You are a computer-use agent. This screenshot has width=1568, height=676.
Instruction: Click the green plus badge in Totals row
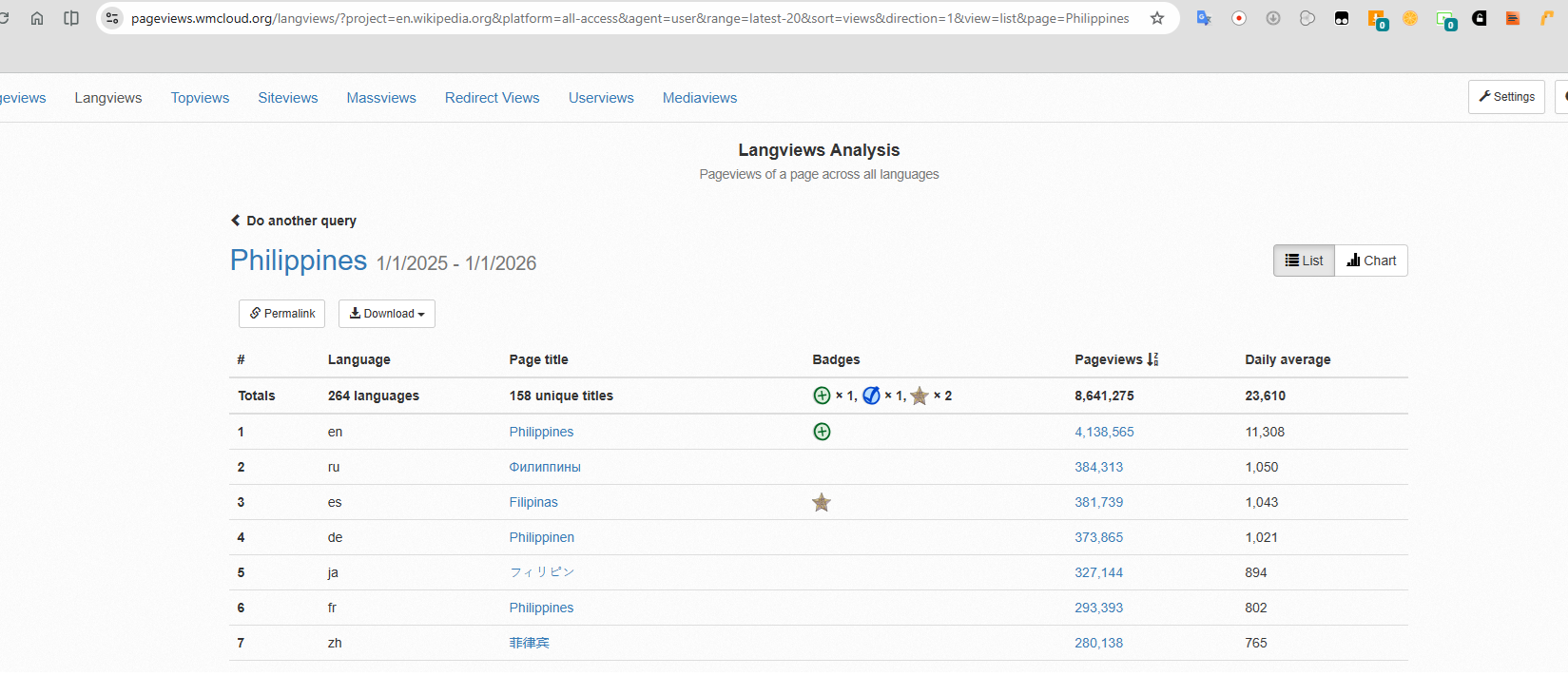823,396
